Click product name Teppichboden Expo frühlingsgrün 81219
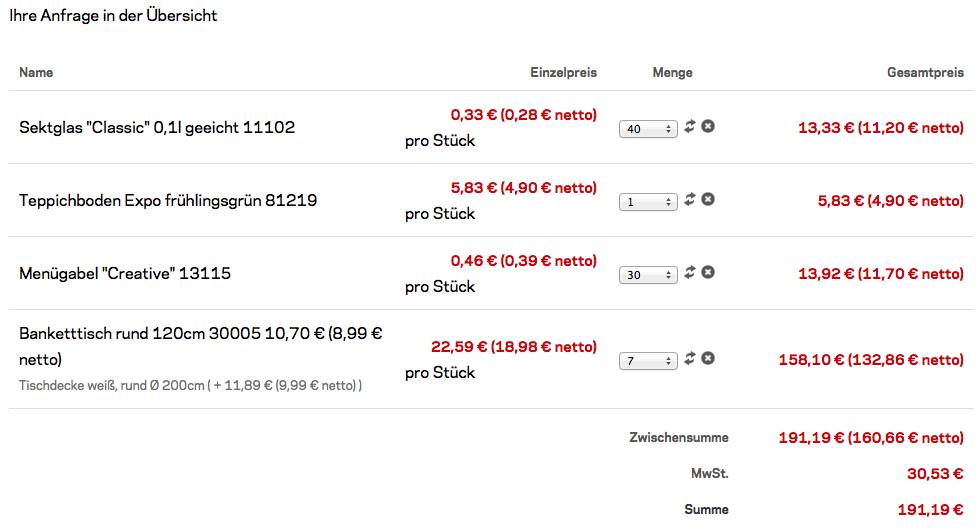This screenshot has height=532, width=980. [168, 201]
